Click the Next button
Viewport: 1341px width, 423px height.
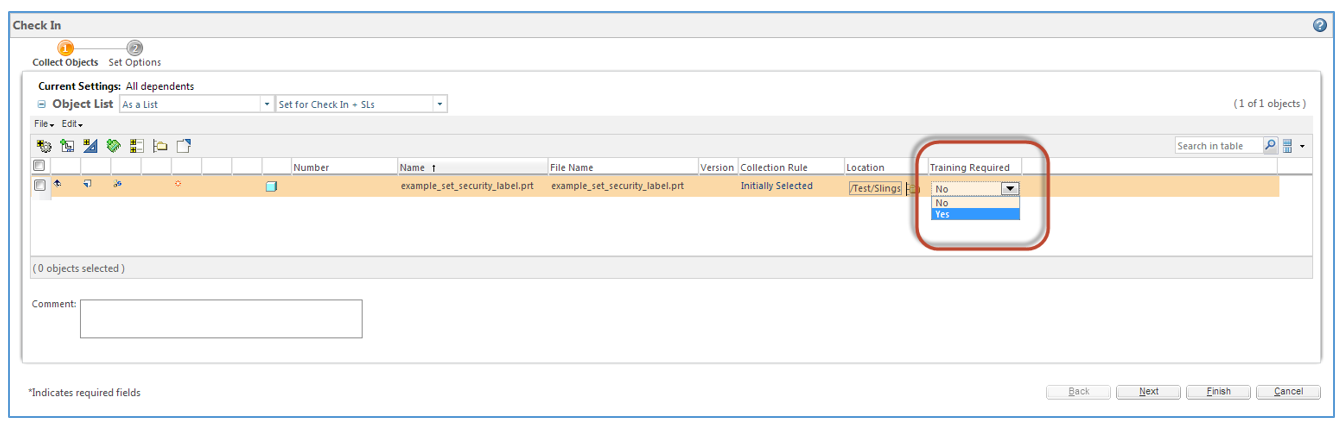(x=1149, y=392)
